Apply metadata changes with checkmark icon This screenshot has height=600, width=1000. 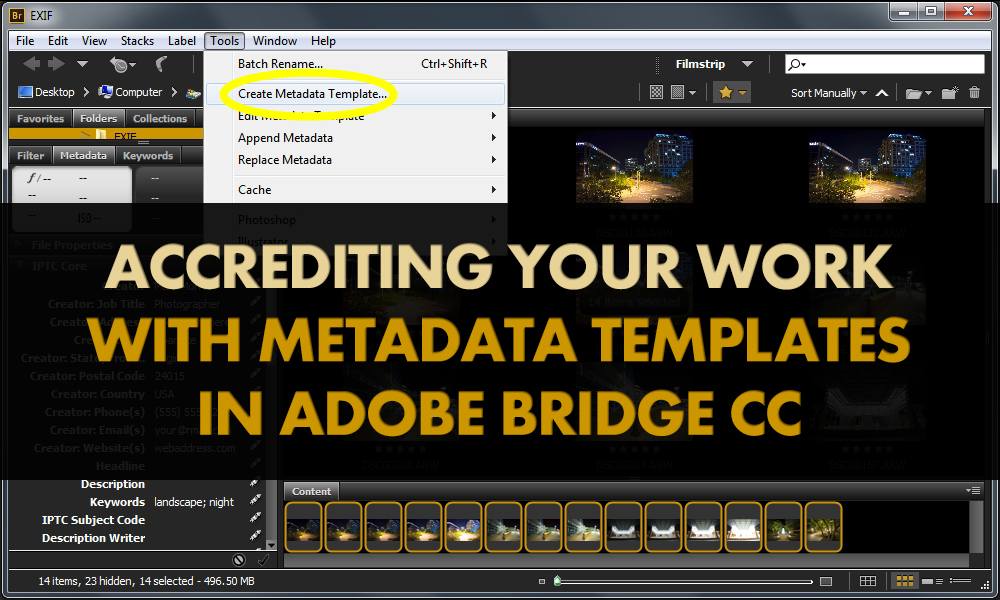(263, 560)
